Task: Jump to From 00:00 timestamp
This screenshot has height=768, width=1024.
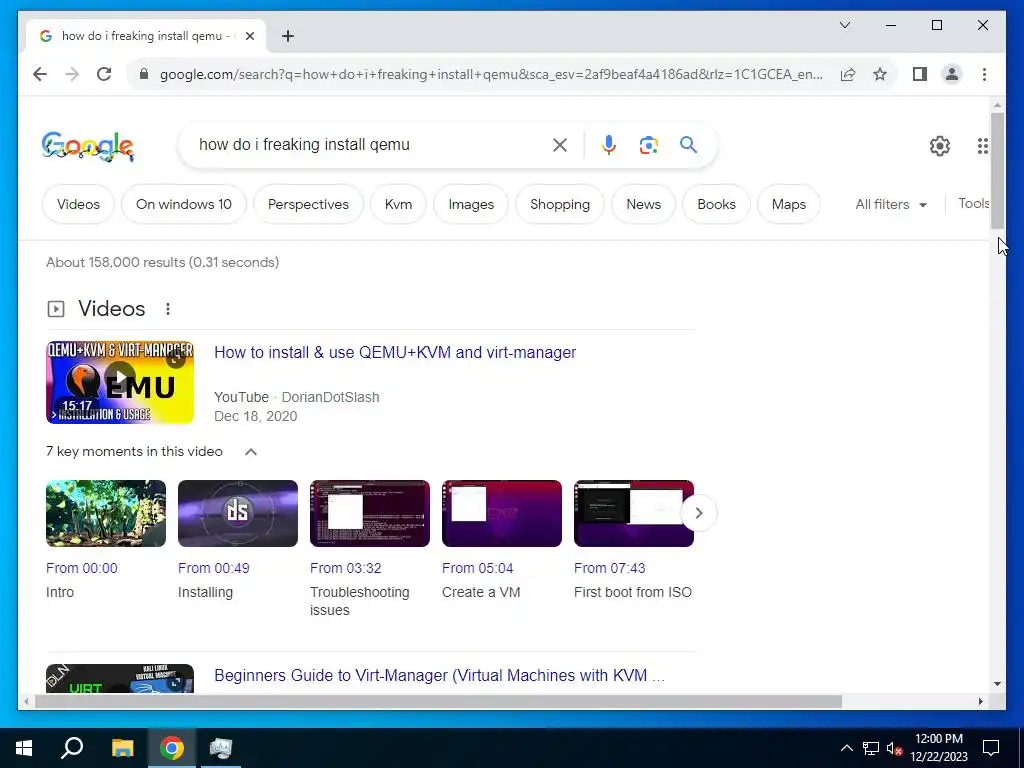Action: coord(82,568)
